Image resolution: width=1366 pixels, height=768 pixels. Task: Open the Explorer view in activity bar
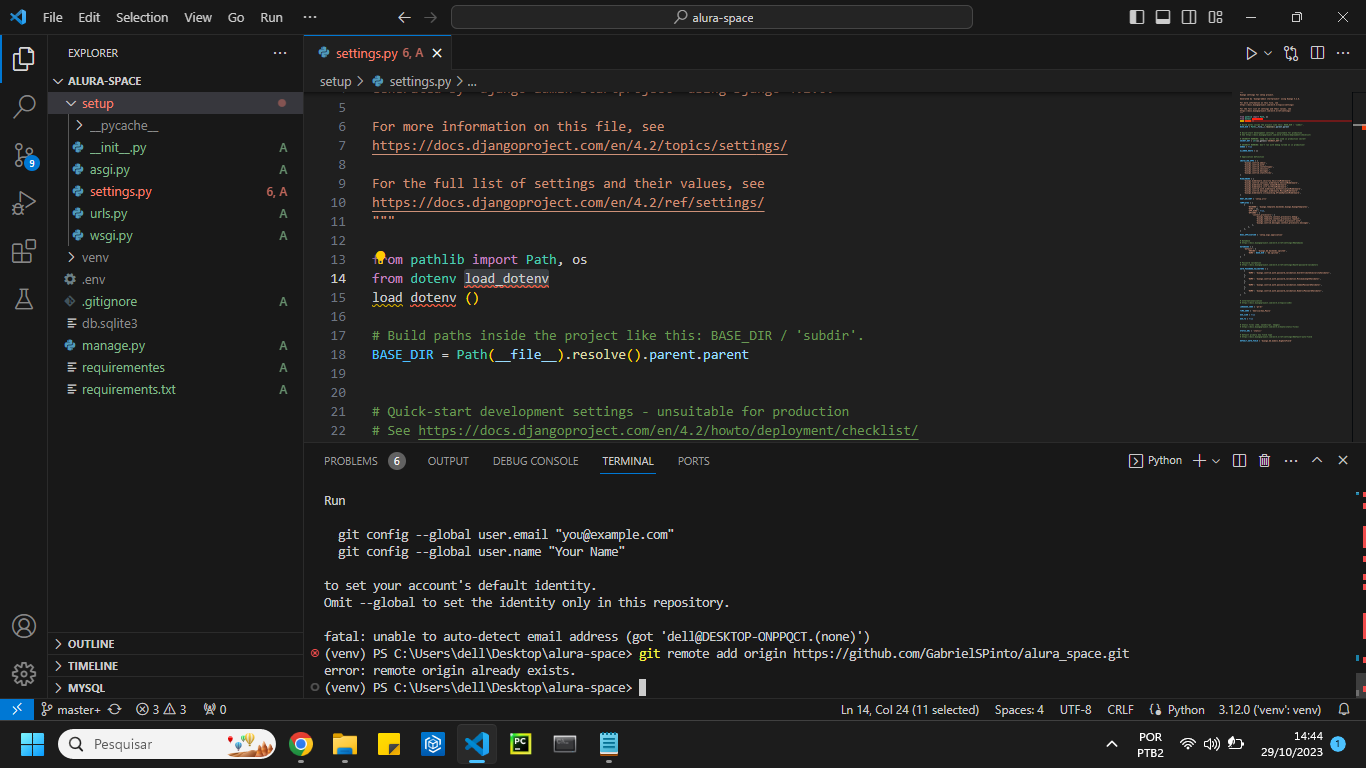click(x=24, y=59)
